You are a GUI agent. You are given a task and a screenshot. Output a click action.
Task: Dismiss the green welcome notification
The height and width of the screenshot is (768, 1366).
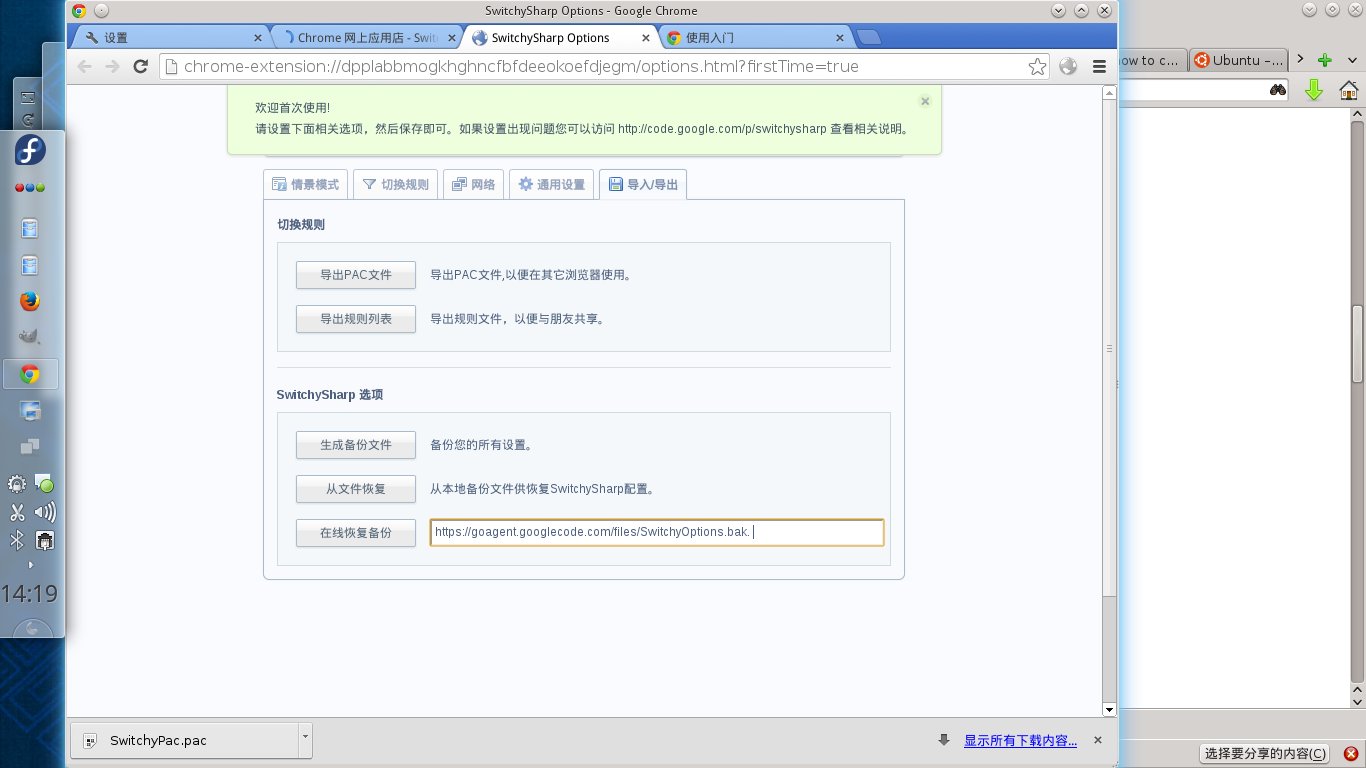click(x=925, y=101)
